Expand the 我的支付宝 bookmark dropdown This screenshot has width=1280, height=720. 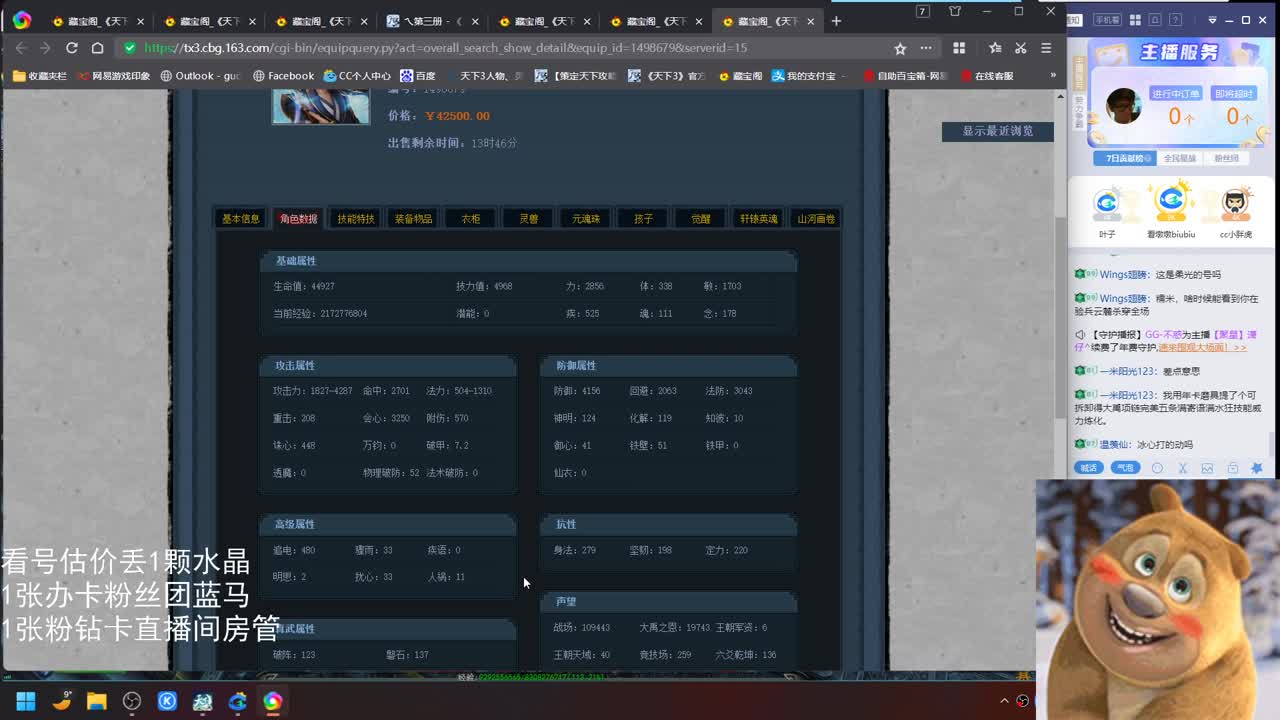(843, 76)
